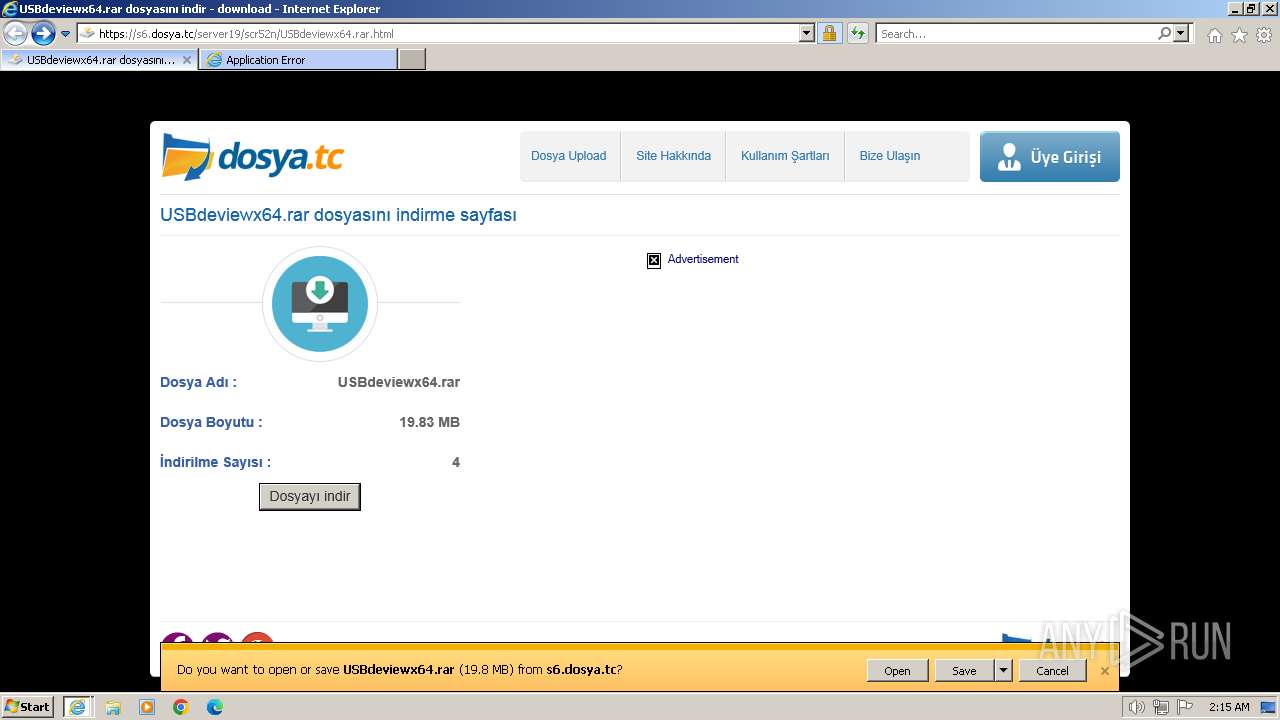Screen dimensions: 1280x720
Task: Open a new blank tab
Action: (412, 60)
